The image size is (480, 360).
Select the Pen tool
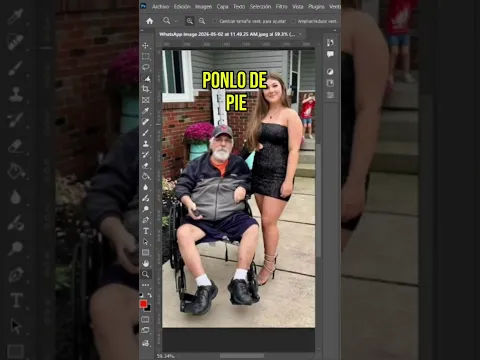coord(146,220)
